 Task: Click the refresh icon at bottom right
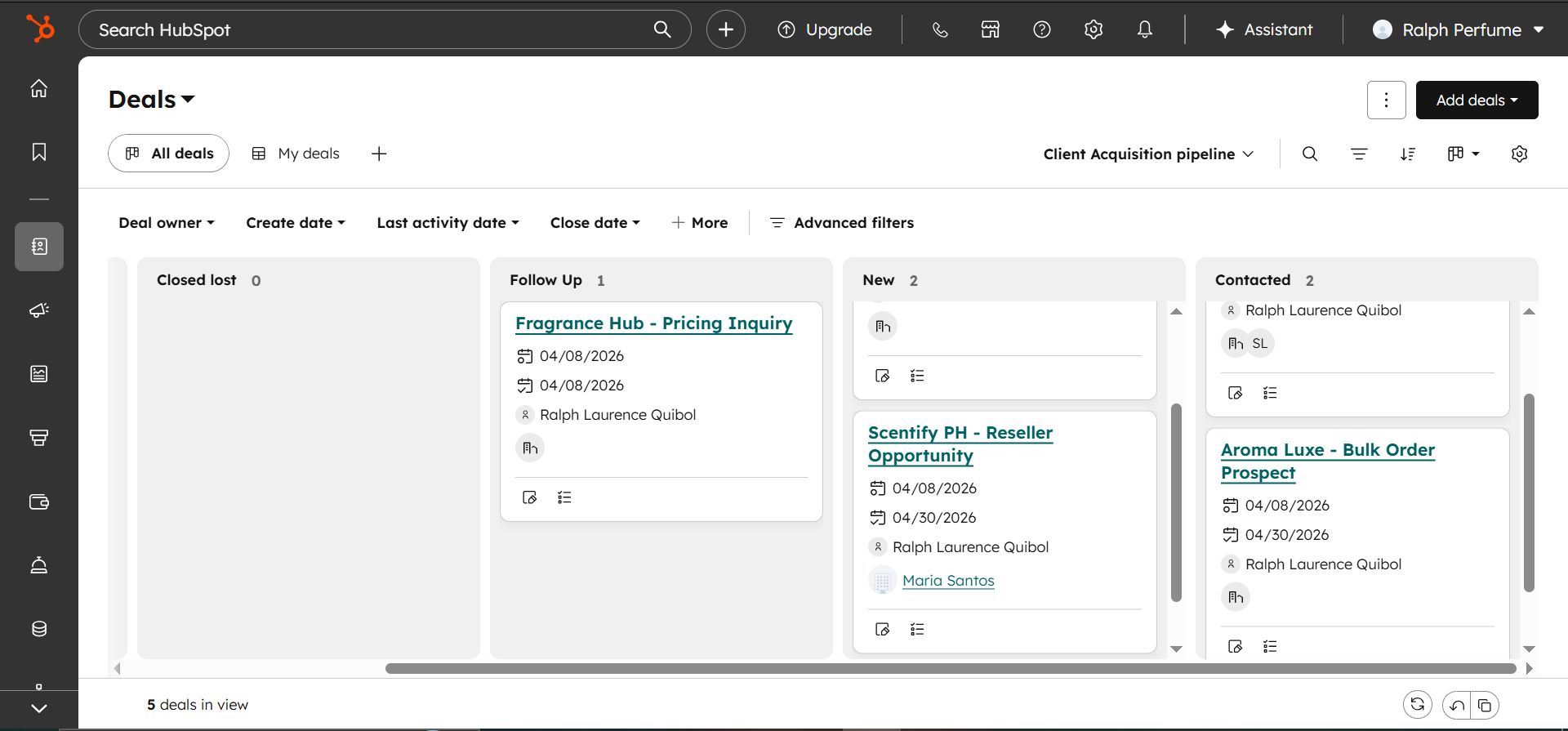[1418, 704]
